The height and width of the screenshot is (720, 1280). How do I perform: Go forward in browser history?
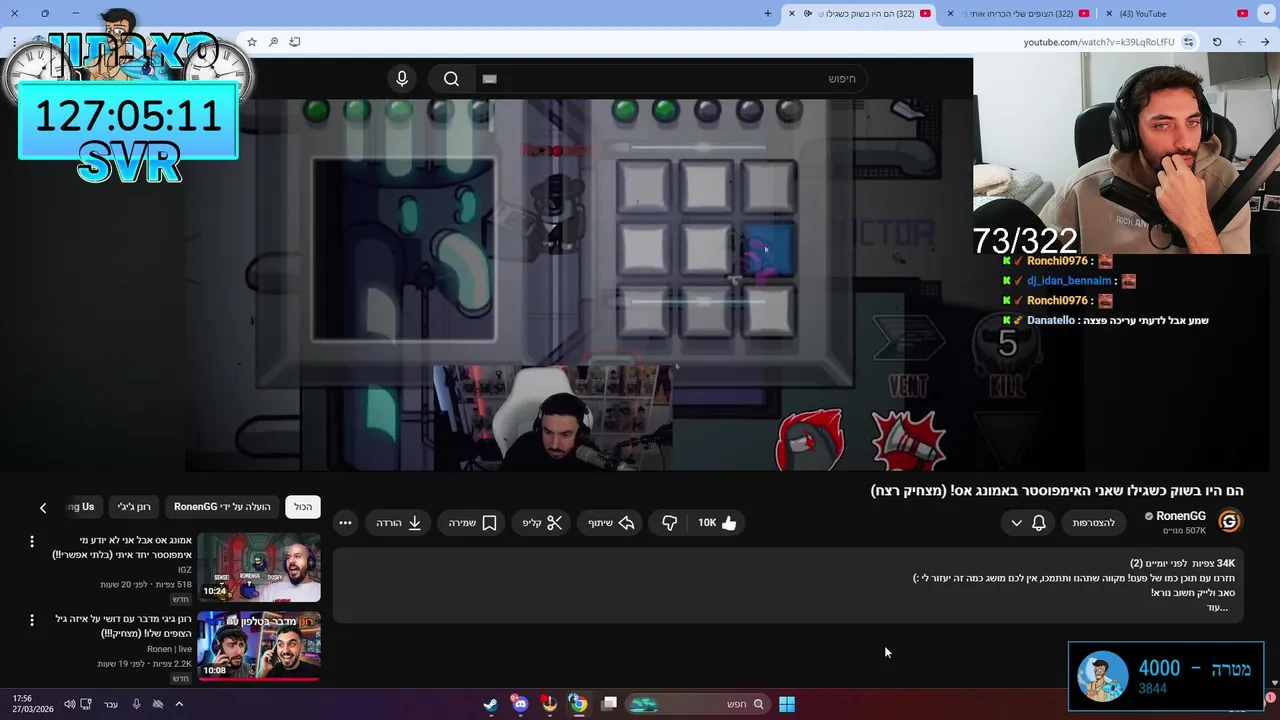coord(1241,42)
